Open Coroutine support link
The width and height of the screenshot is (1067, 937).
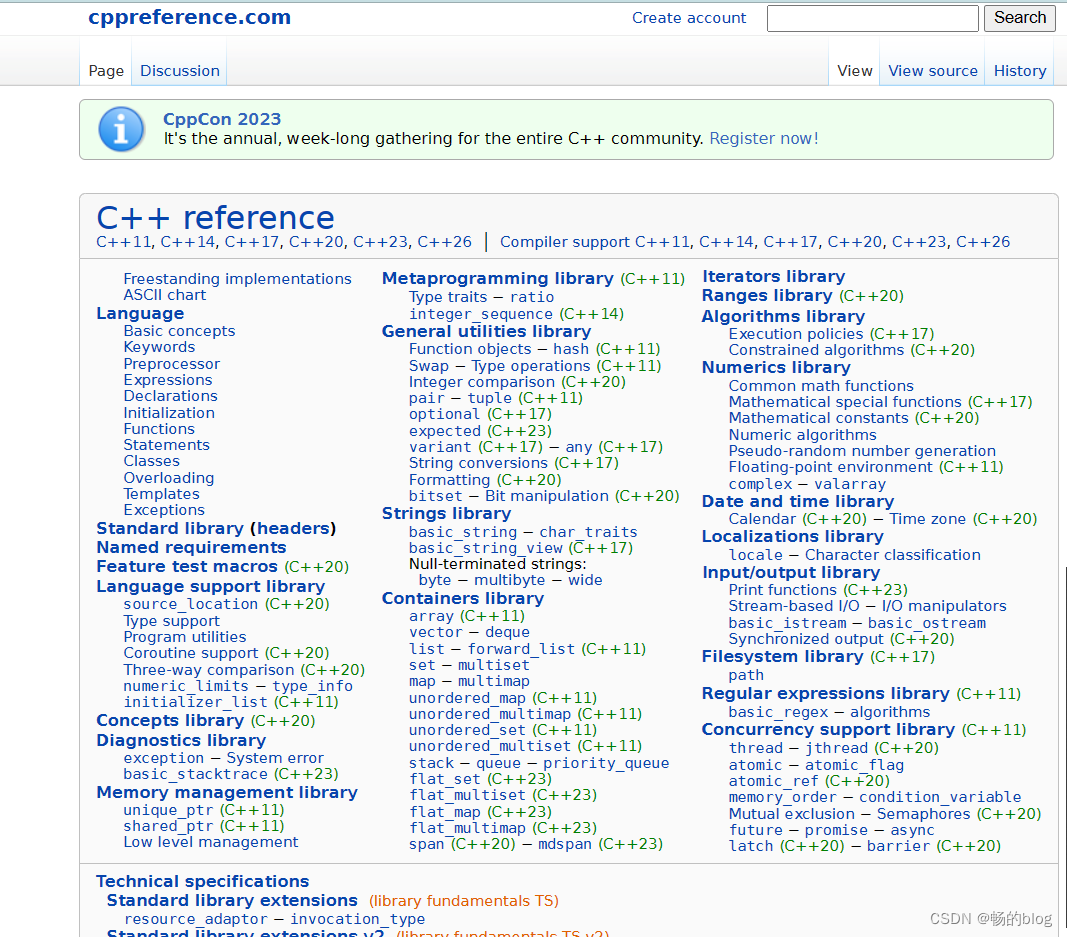(x=191, y=653)
